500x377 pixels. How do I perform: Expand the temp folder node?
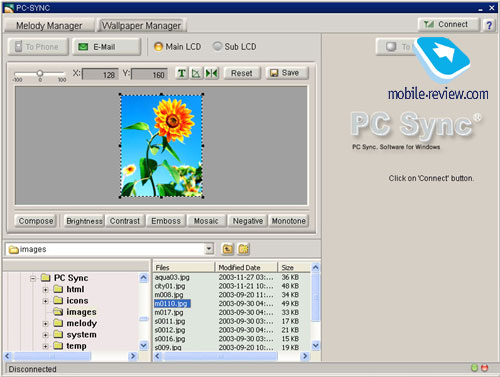46,346
